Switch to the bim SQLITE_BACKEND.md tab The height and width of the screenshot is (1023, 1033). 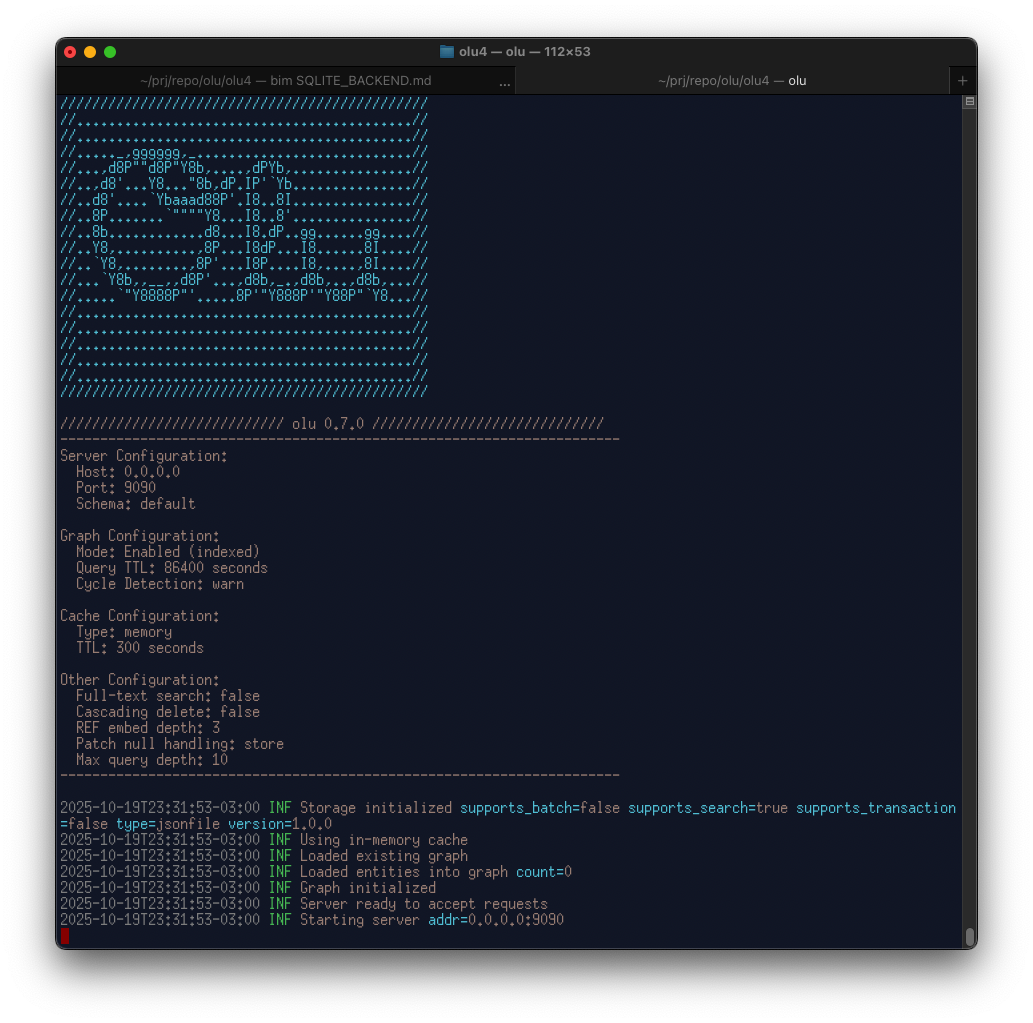tap(285, 80)
